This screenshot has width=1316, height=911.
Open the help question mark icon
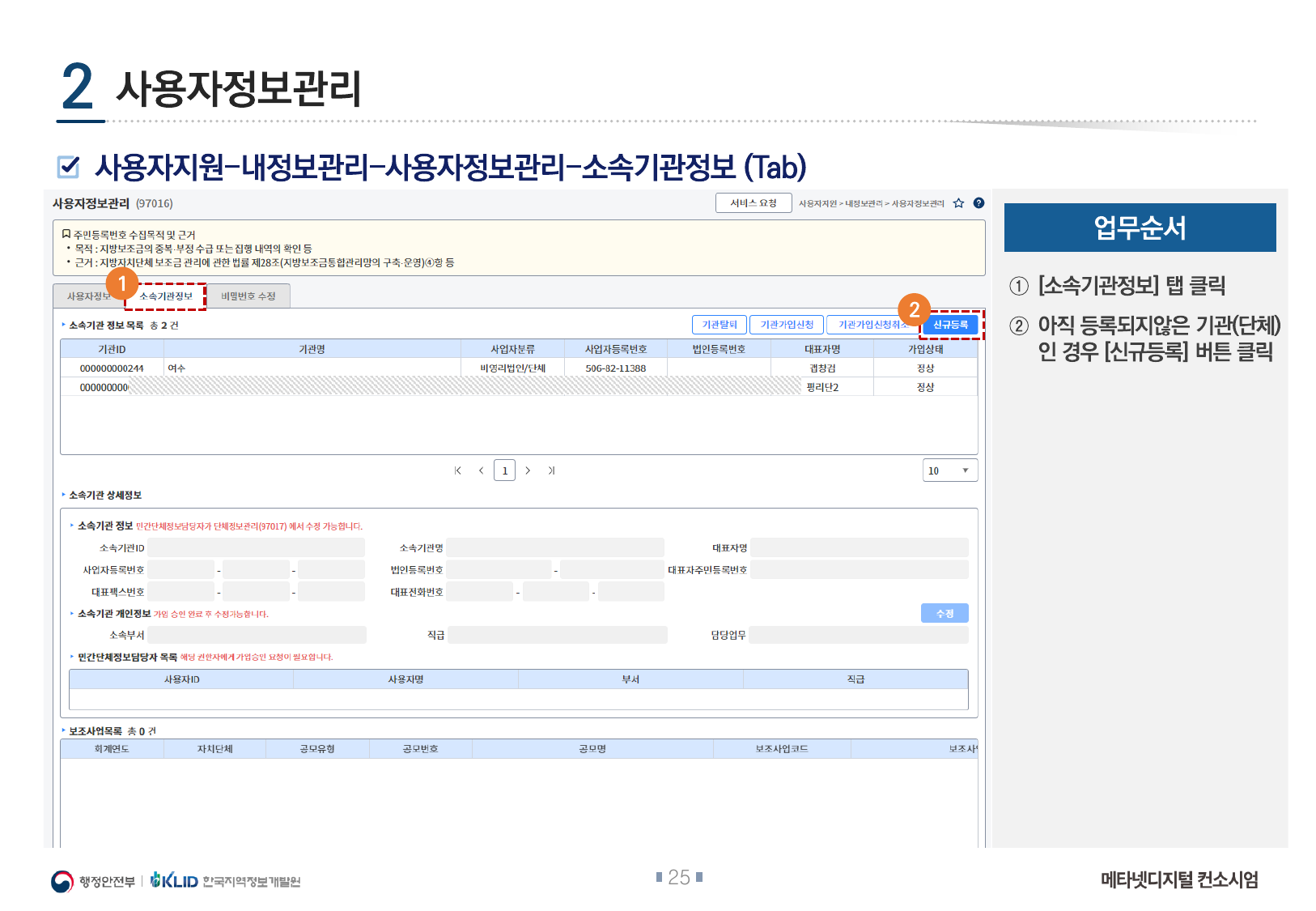coord(979,203)
